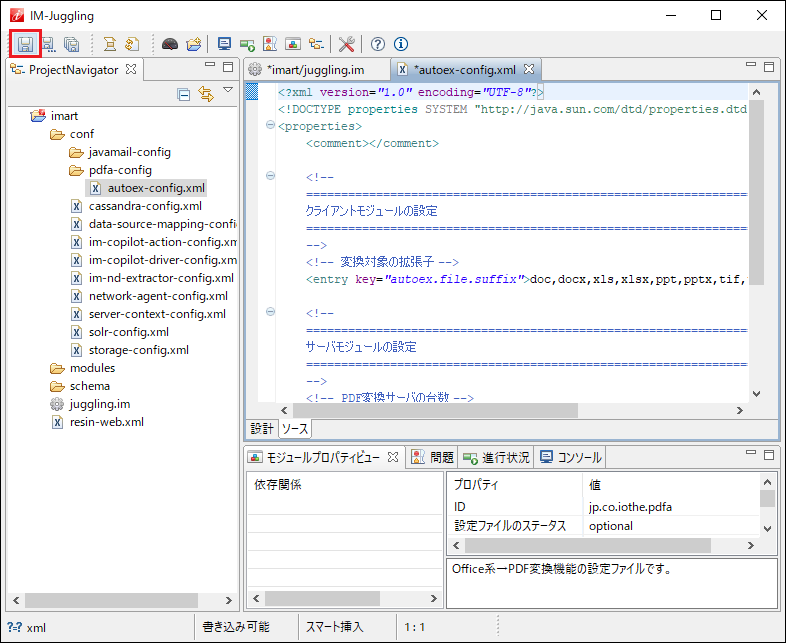786x643 pixels.
Task: Collapse all in ProjectNavigator
Action: [184, 94]
